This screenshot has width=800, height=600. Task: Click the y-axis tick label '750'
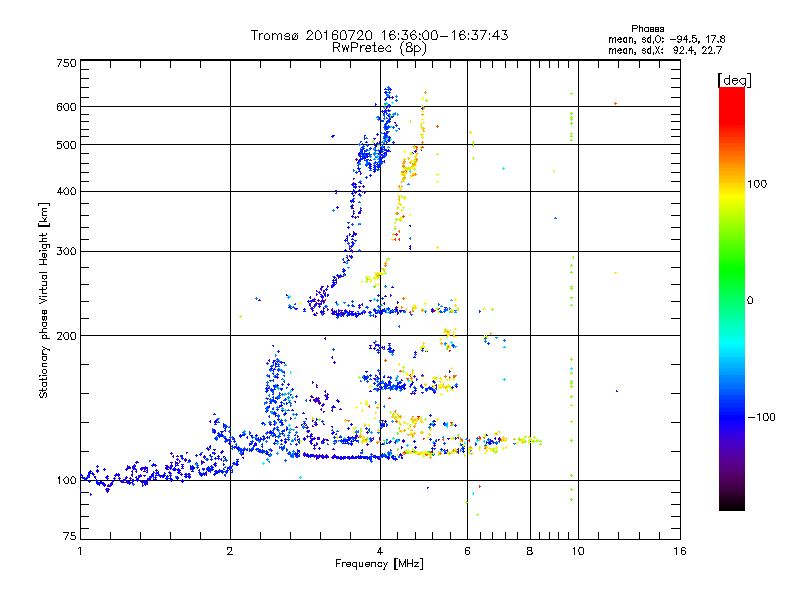click(x=66, y=63)
